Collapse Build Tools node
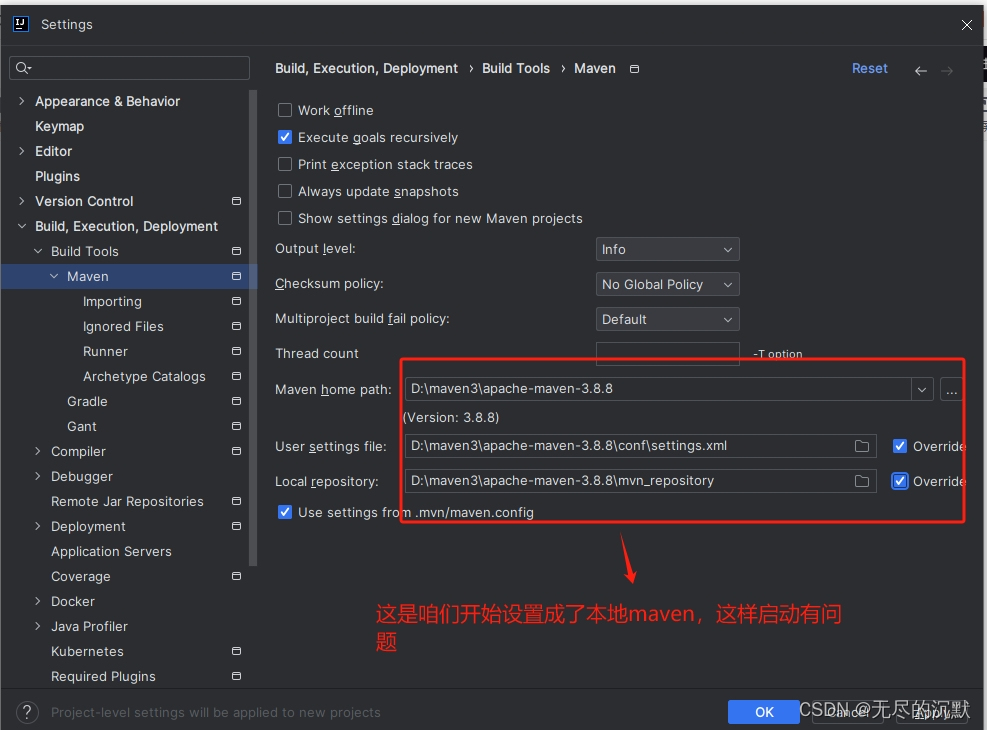 (x=38, y=251)
